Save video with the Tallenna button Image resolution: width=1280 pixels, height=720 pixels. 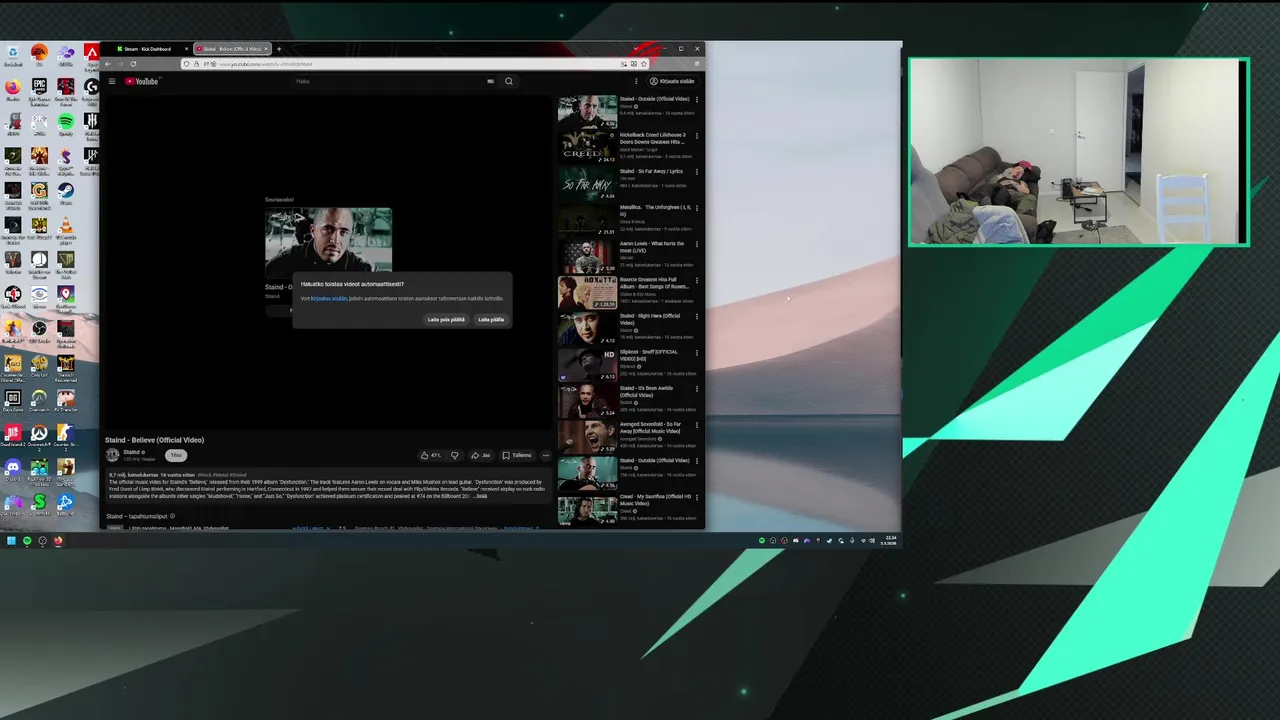517,455
